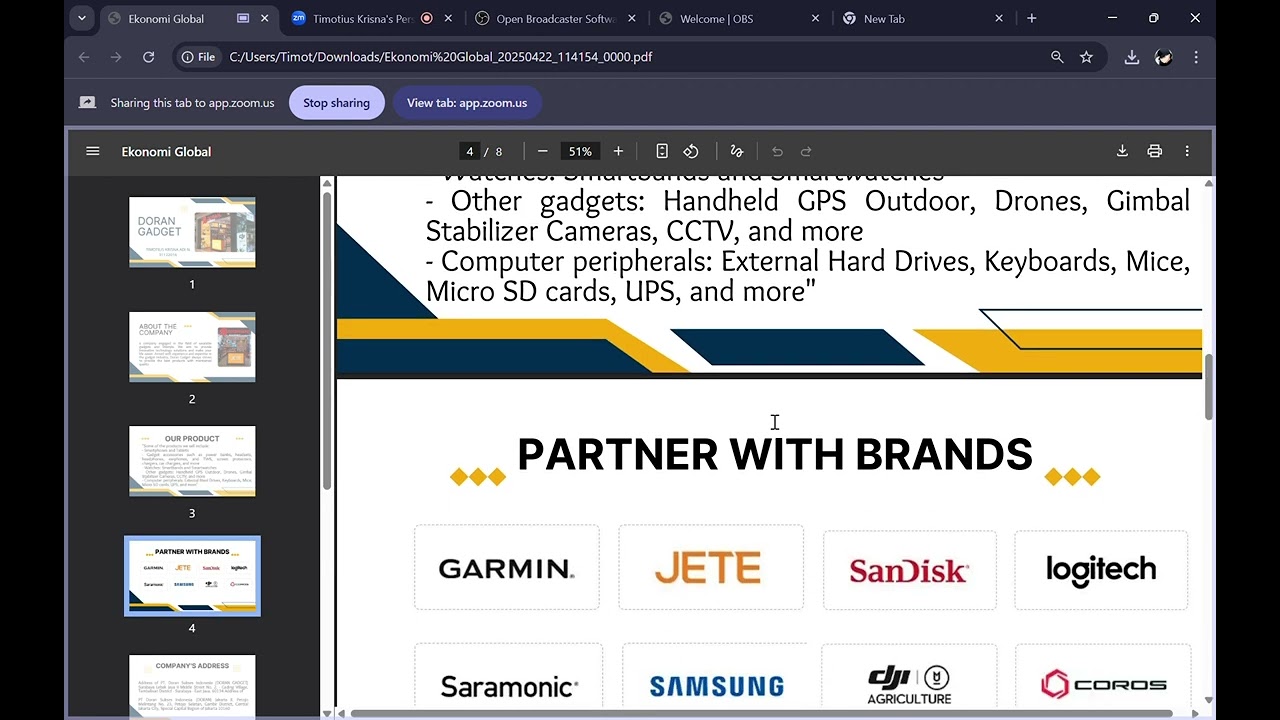The height and width of the screenshot is (720, 1280).
Task: Open the Chrome downloads icon
Action: tap(1132, 57)
